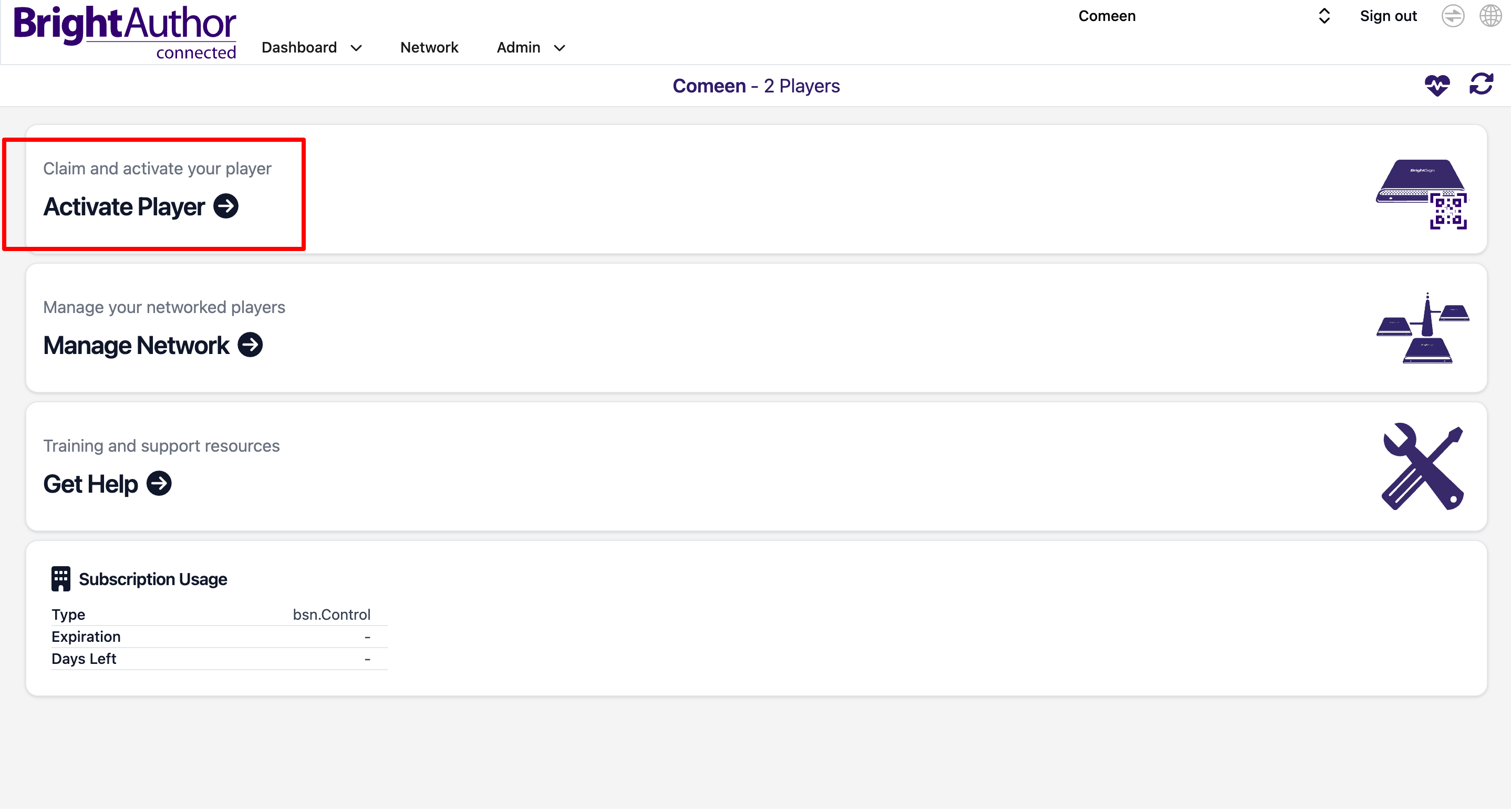Click the 'Comeen - 2 Players' title
This screenshot has width=1511, height=812.
(756, 86)
